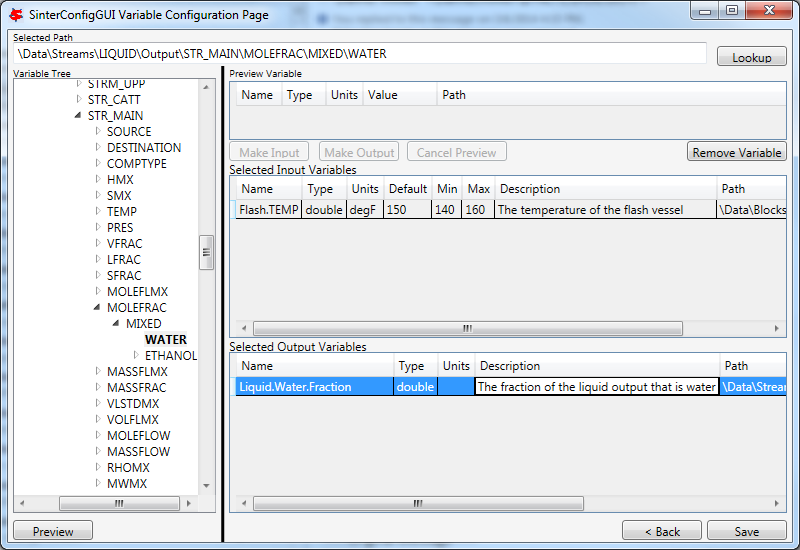Click the Description column header in input table

[x=605, y=189]
